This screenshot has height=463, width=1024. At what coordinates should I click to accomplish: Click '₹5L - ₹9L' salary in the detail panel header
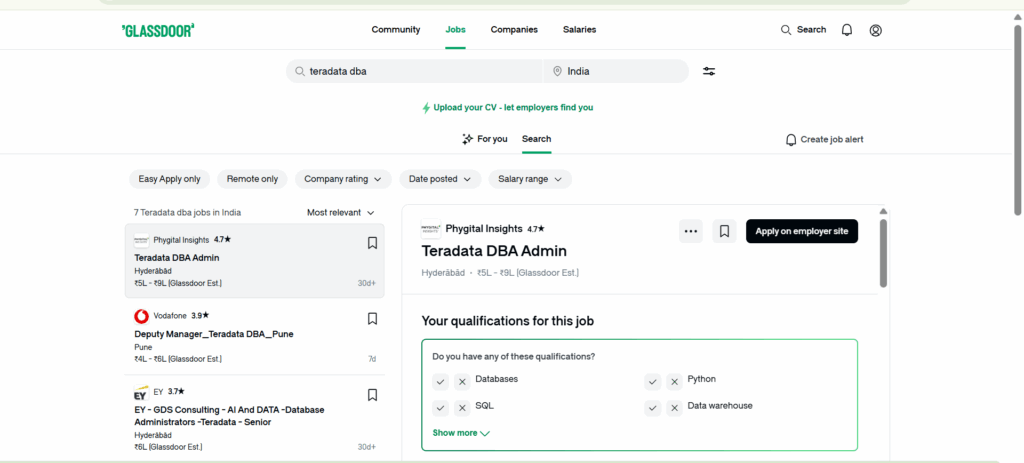point(496,273)
